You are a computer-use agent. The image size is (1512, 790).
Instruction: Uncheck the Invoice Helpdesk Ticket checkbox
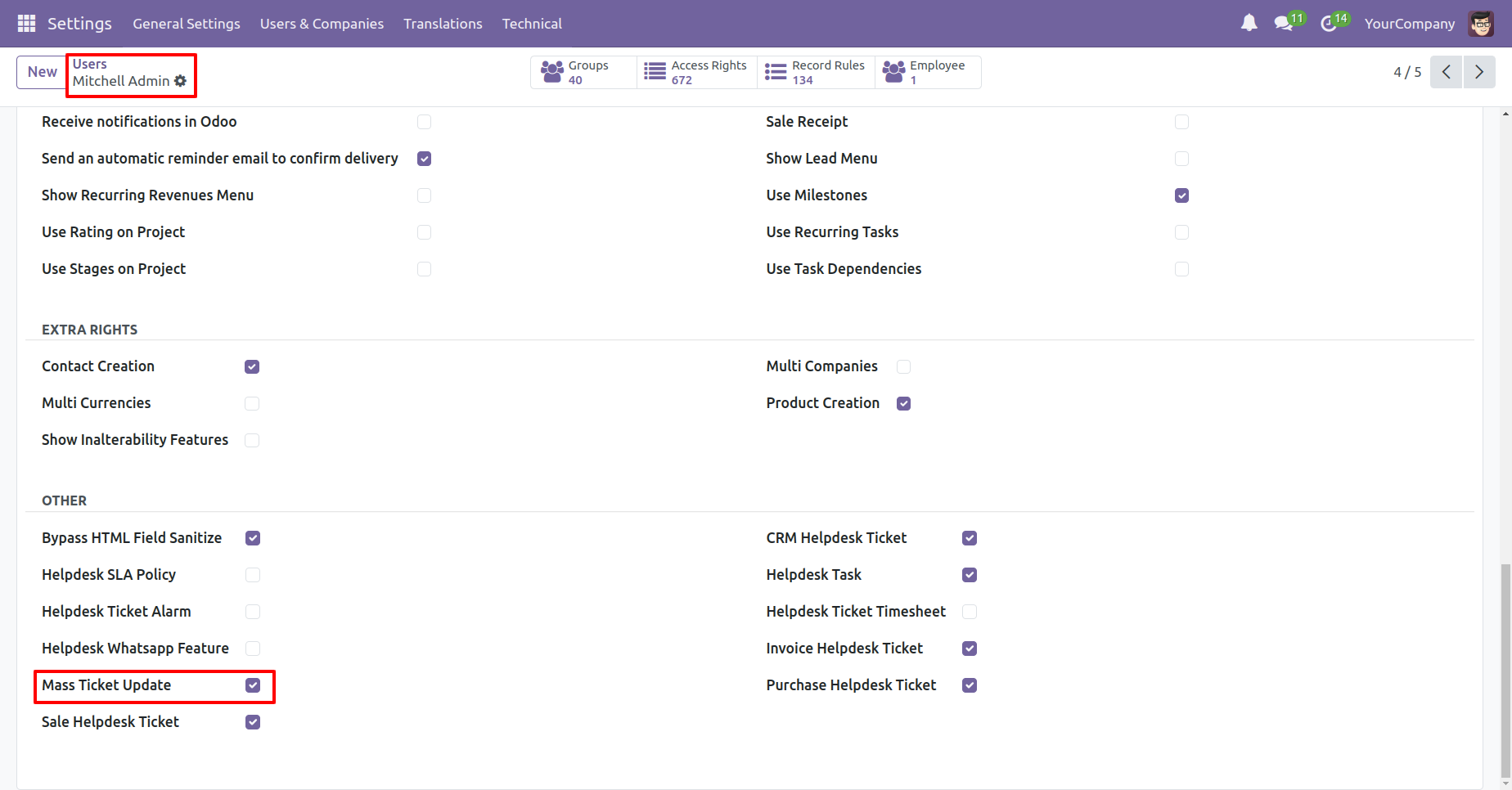pos(970,649)
